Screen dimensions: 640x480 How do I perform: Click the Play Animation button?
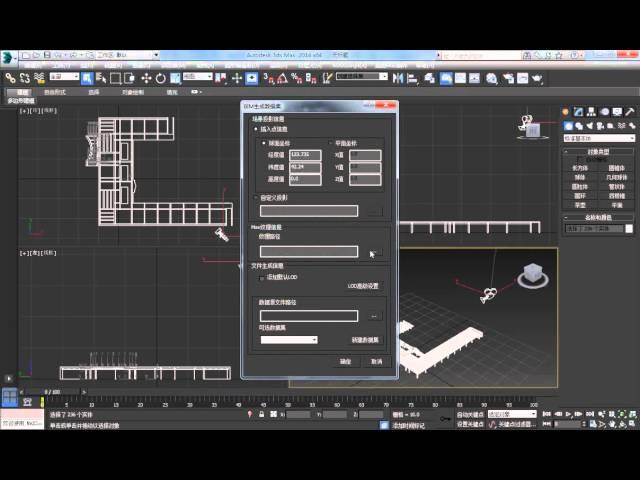569,414
